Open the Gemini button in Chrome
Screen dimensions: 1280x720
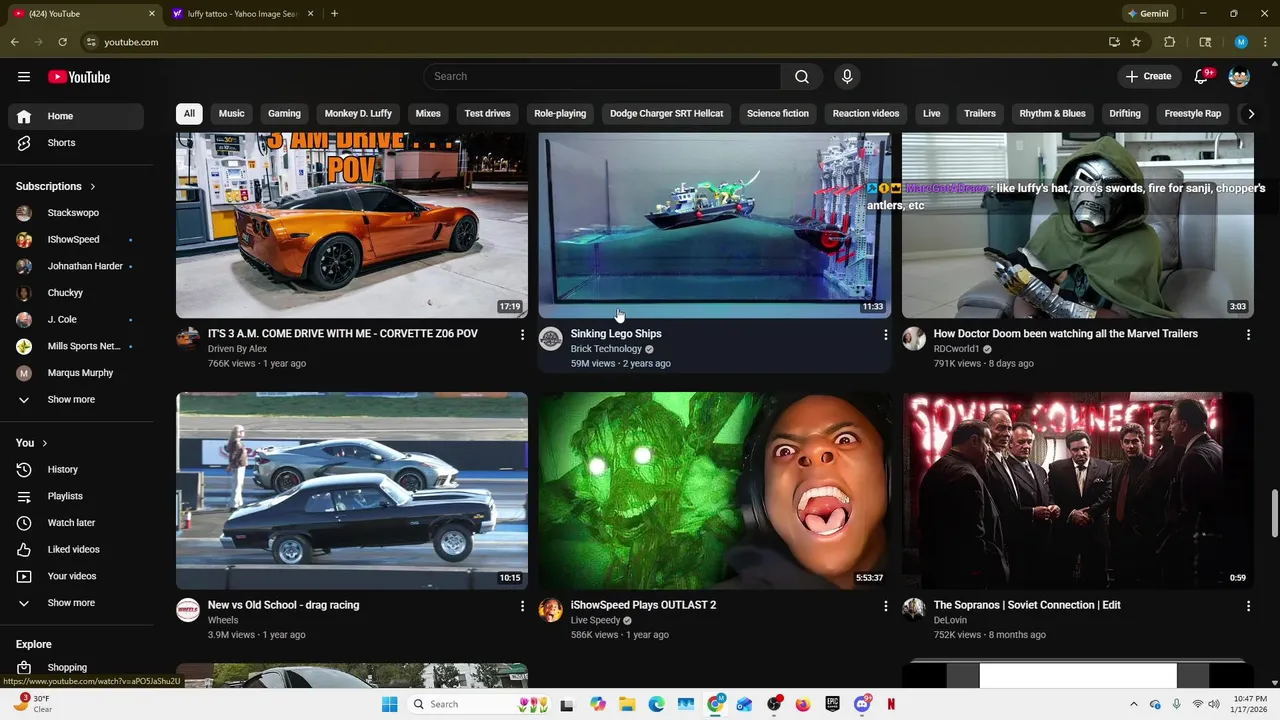click(1147, 14)
